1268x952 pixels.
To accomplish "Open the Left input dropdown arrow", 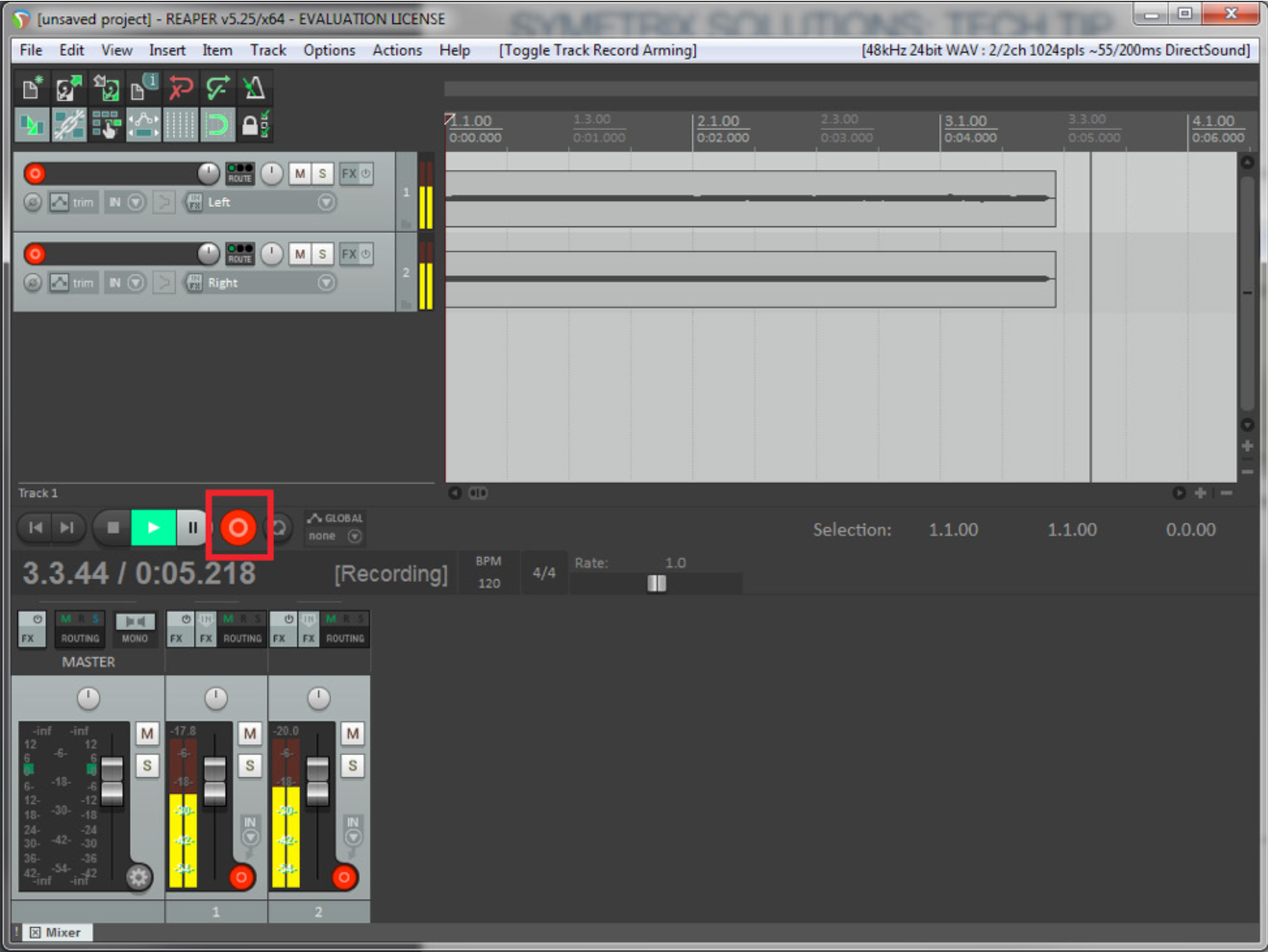I will [x=326, y=202].
